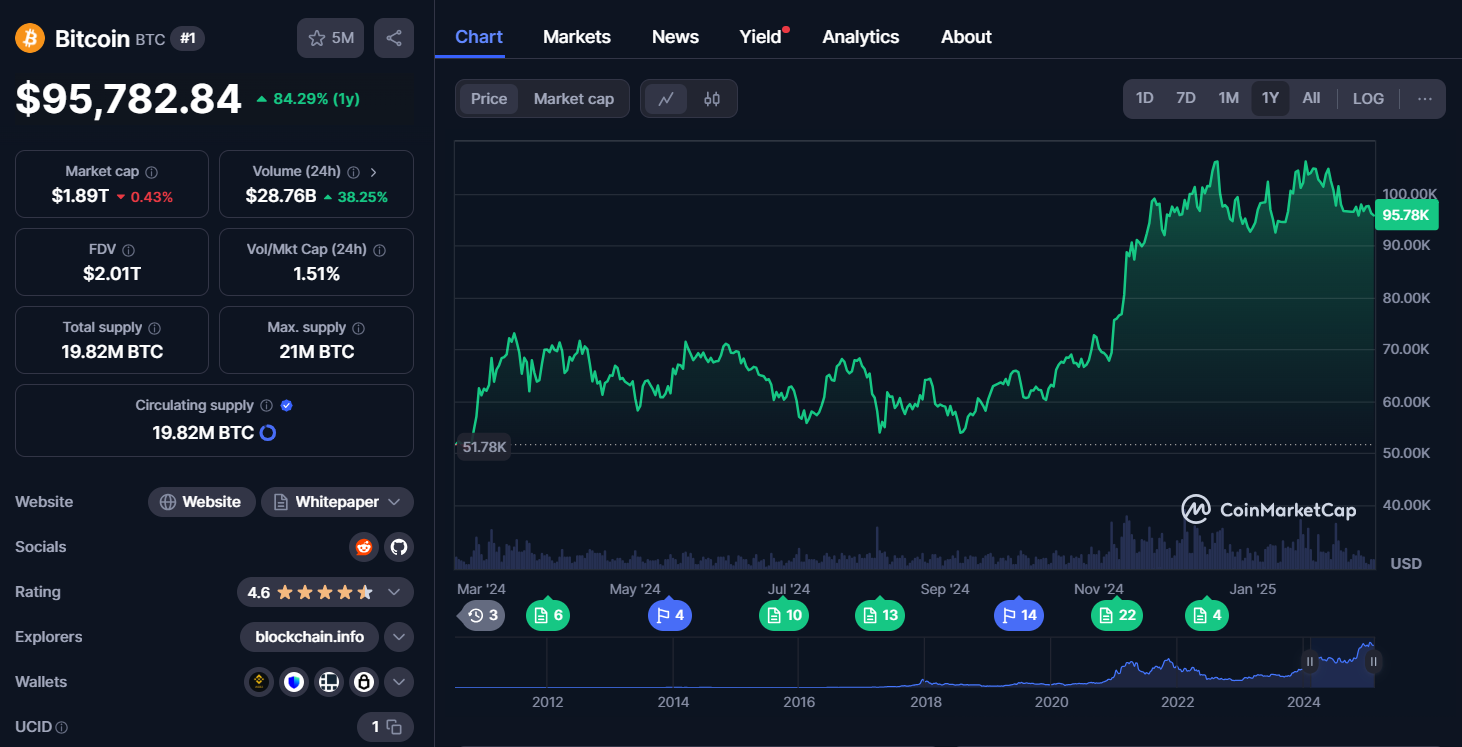Open the Website link button

202,502
